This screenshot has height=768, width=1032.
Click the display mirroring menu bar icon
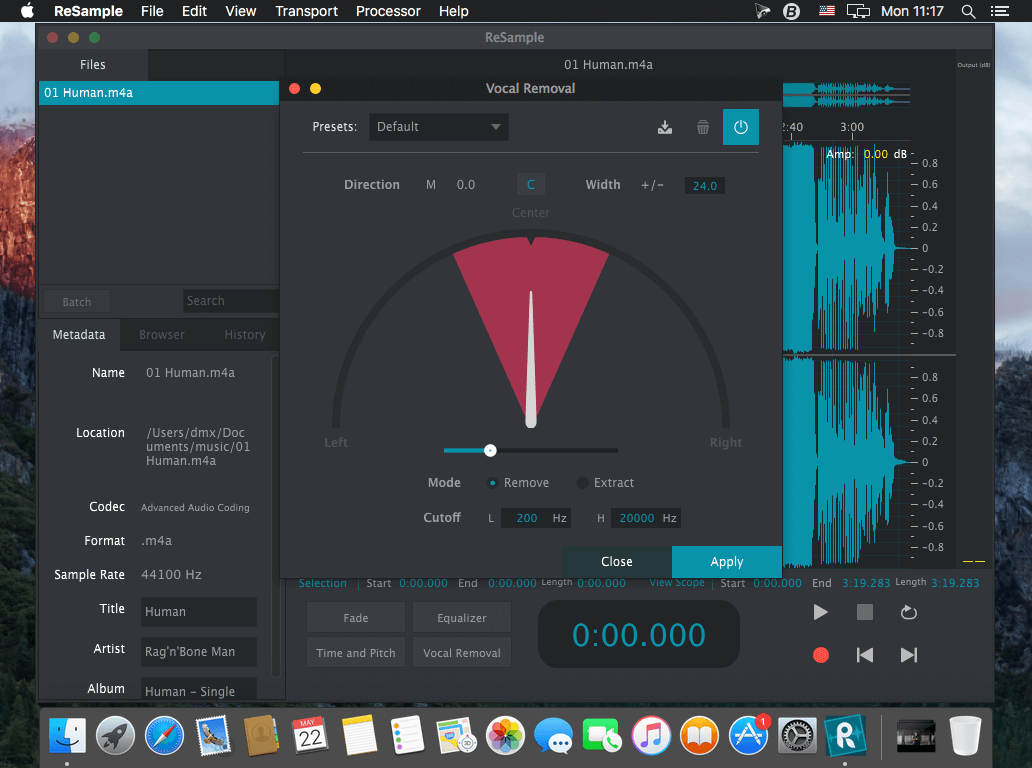[x=858, y=11]
